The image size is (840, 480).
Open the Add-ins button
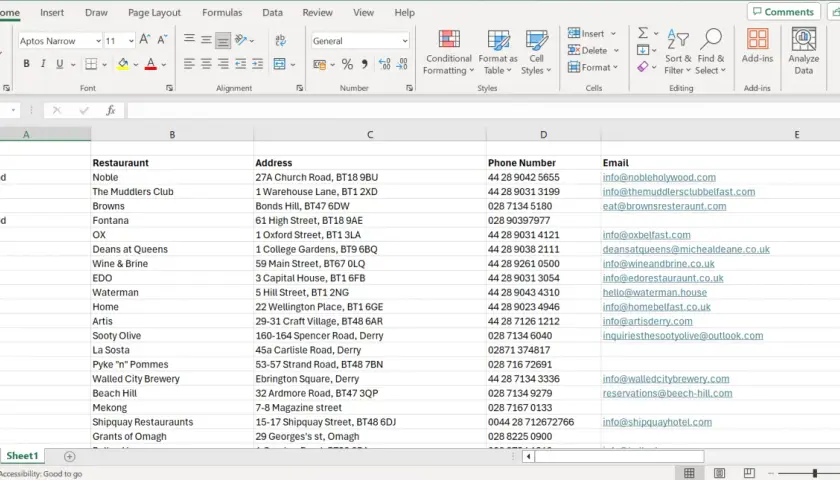tap(757, 46)
